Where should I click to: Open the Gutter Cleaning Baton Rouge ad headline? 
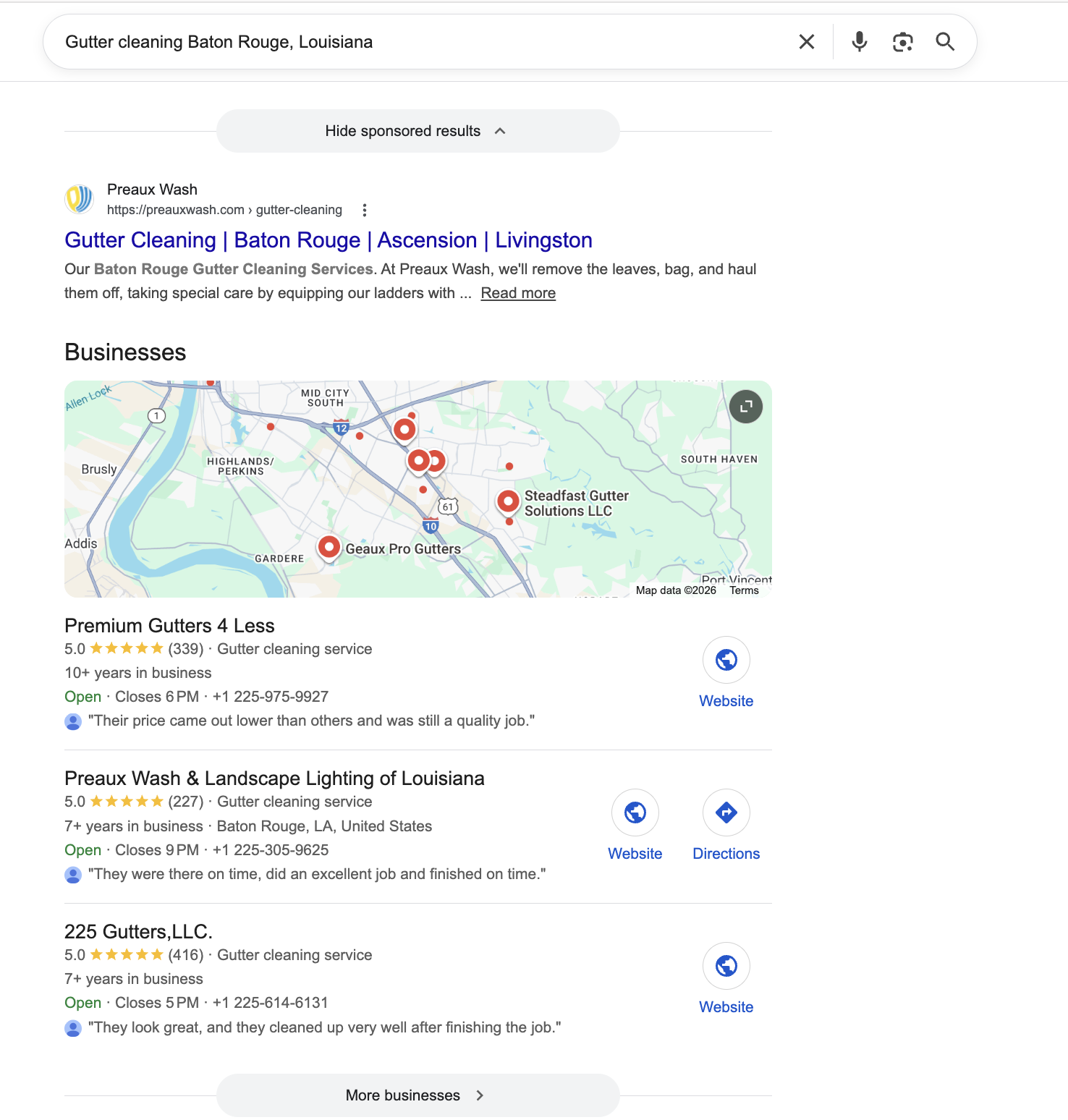coord(329,240)
